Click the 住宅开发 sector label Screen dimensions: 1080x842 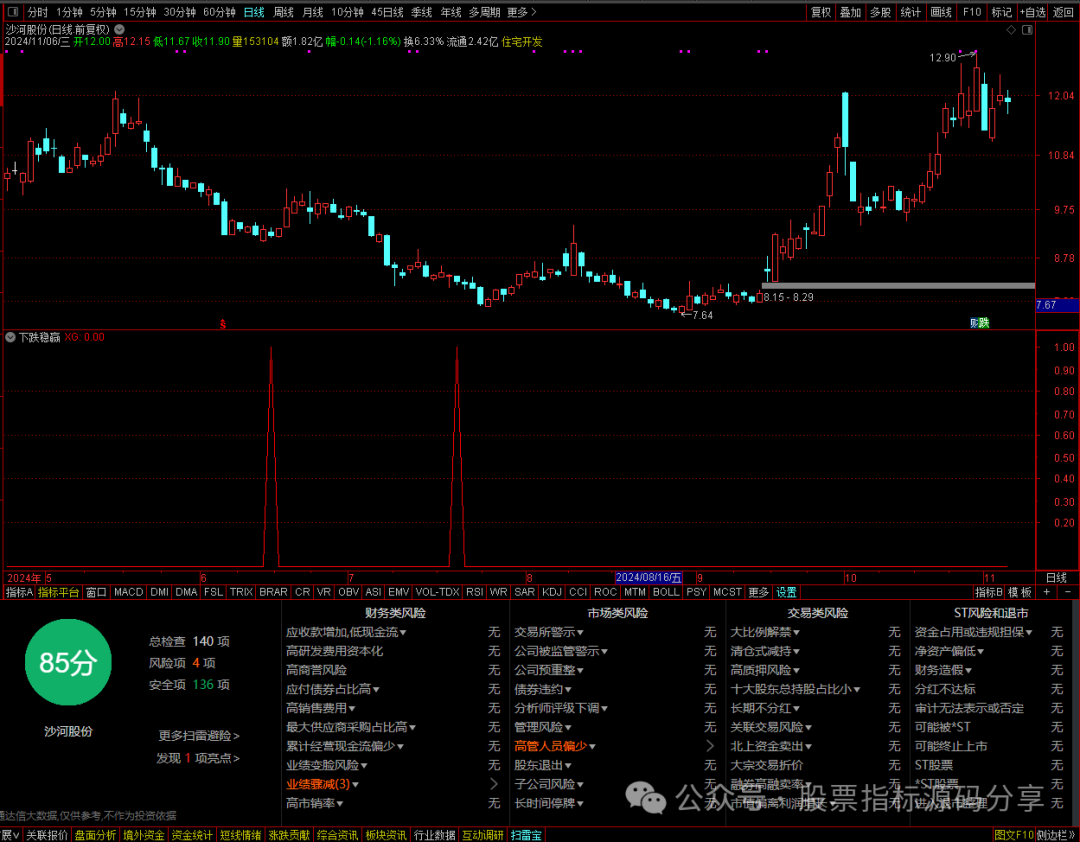point(522,41)
